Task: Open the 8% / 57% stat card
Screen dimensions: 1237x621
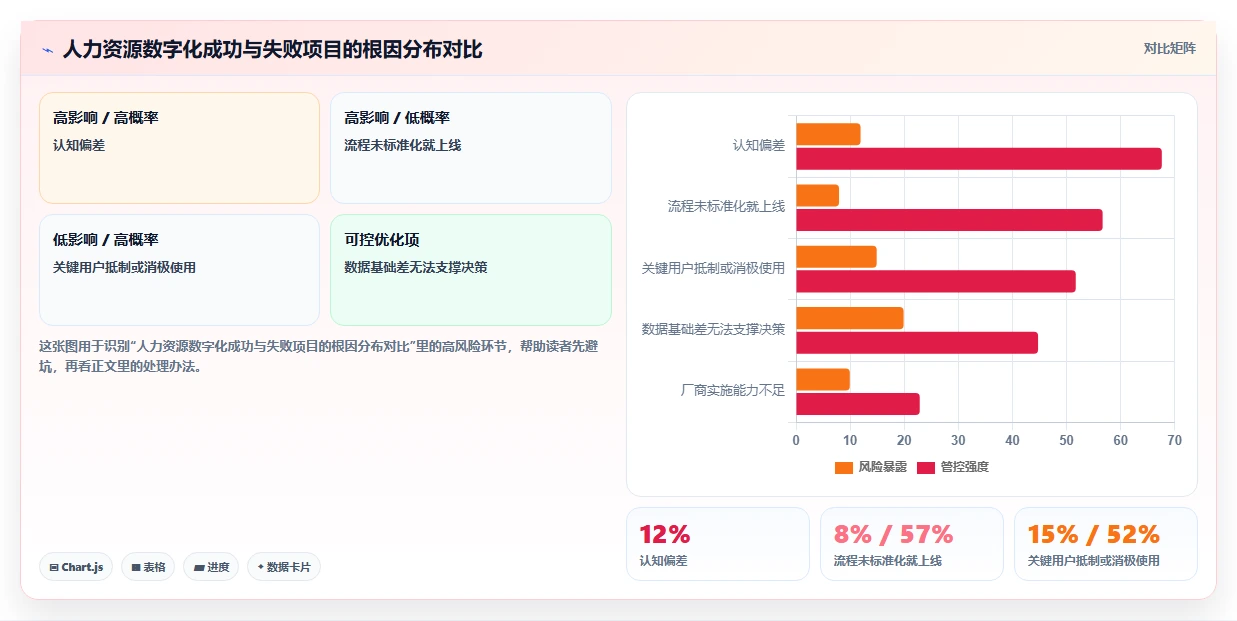Action: [911, 544]
